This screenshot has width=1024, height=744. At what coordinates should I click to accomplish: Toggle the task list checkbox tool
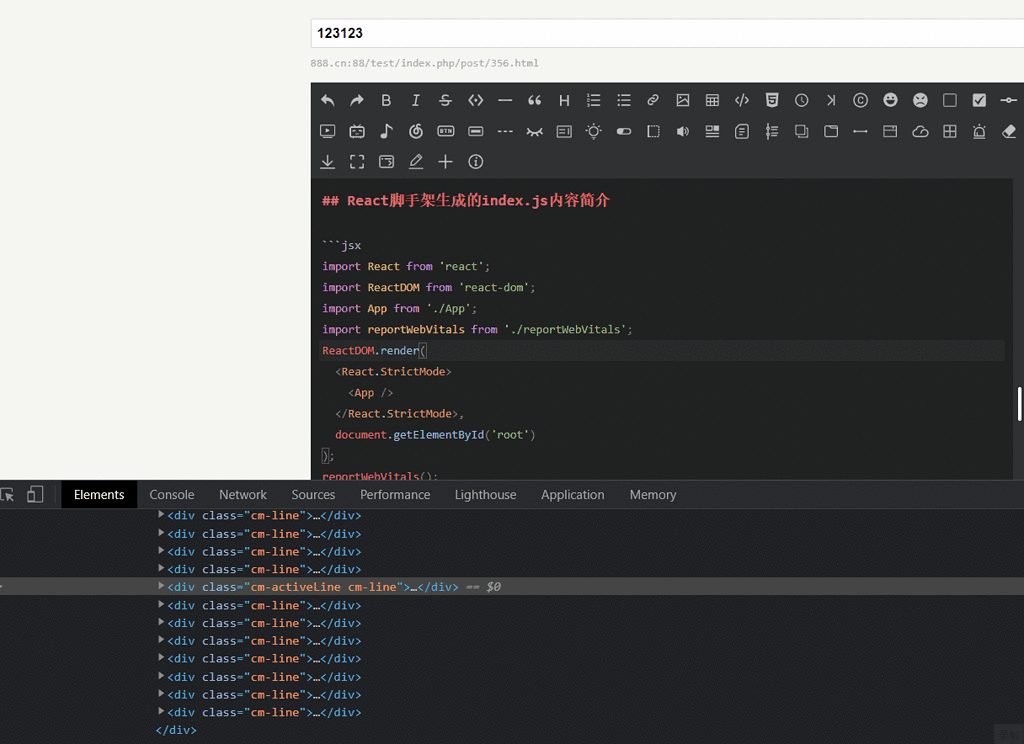(979, 100)
